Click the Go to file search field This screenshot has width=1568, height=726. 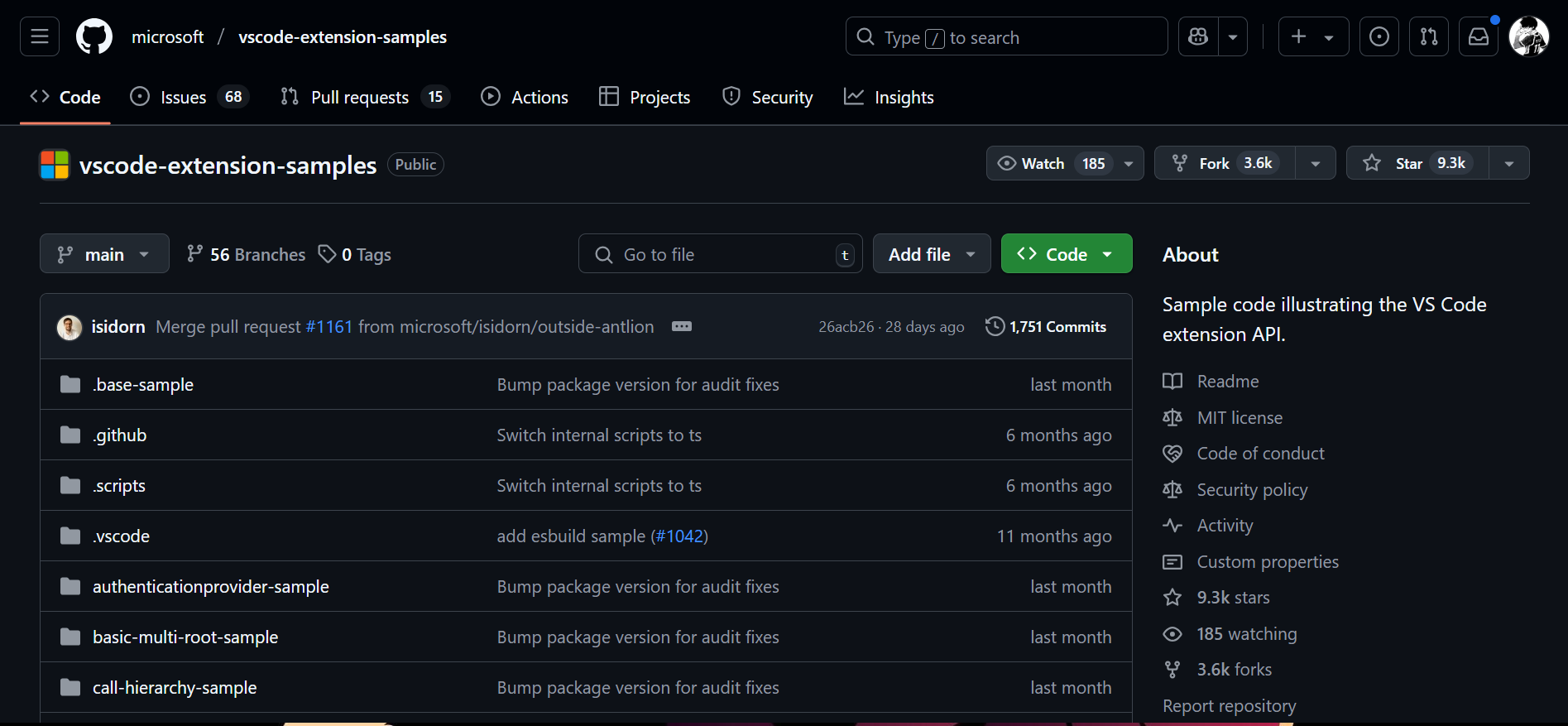(720, 253)
